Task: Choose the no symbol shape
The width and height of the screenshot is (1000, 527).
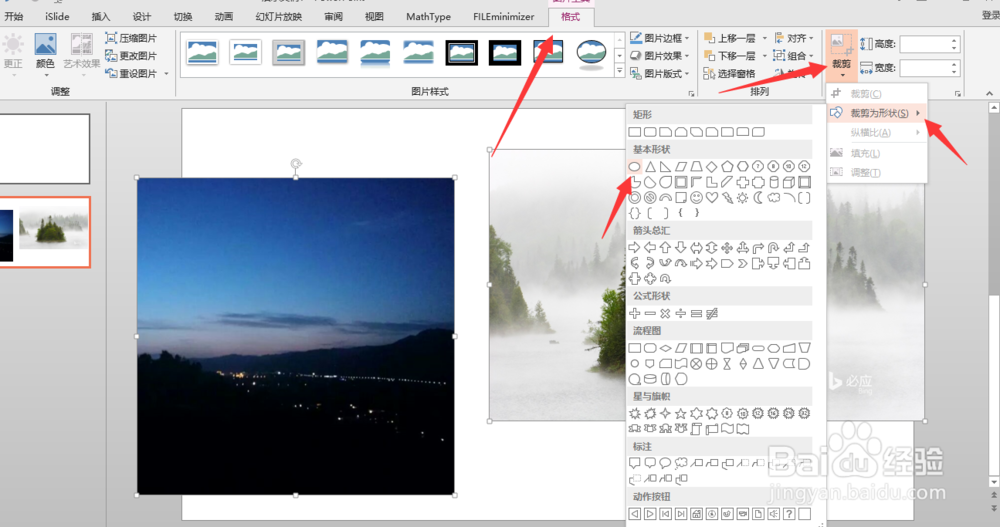Action: (x=651, y=198)
